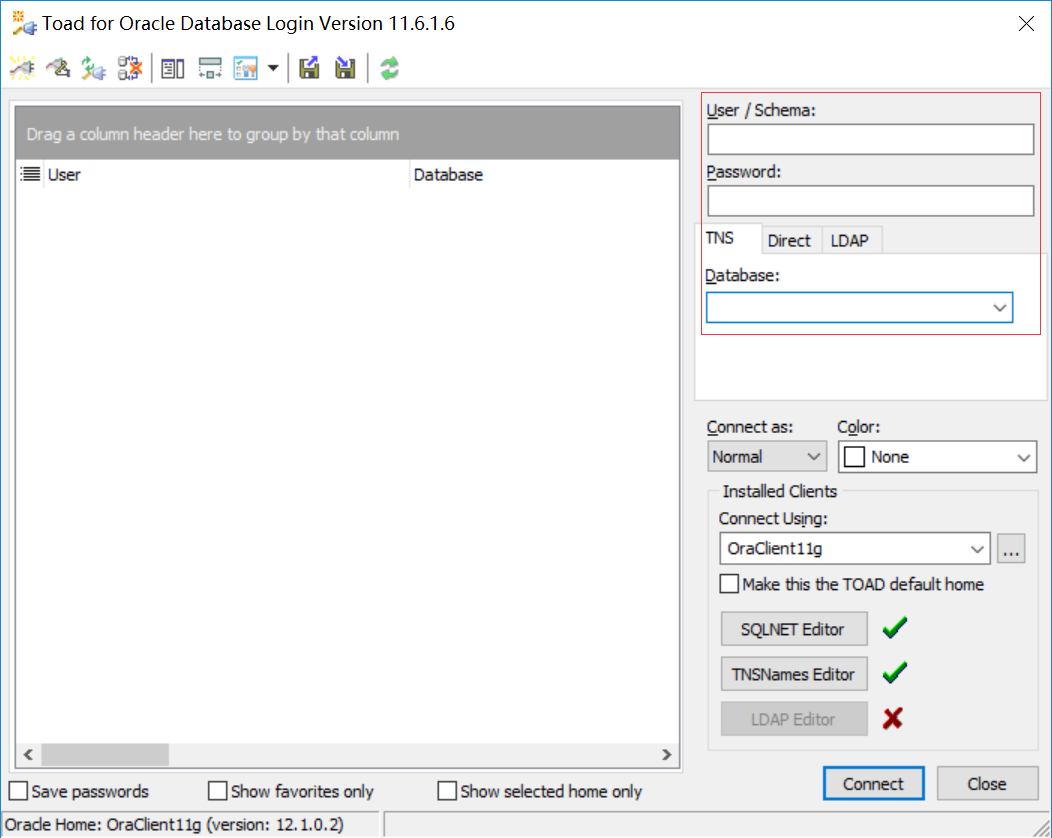The height and width of the screenshot is (838, 1052).
Task: Click the scroll left arrow of the grid
Action: (28, 754)
